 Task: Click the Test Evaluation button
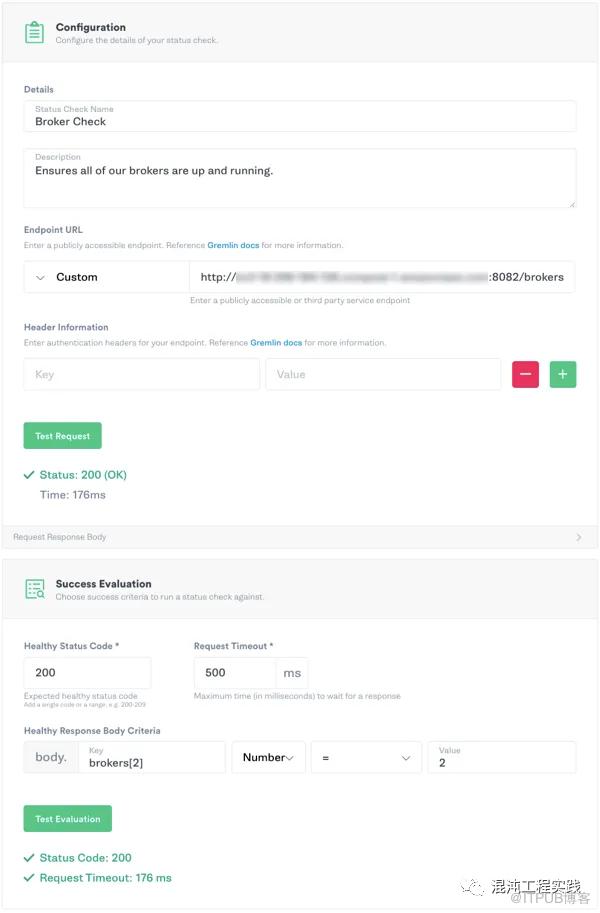68,819
